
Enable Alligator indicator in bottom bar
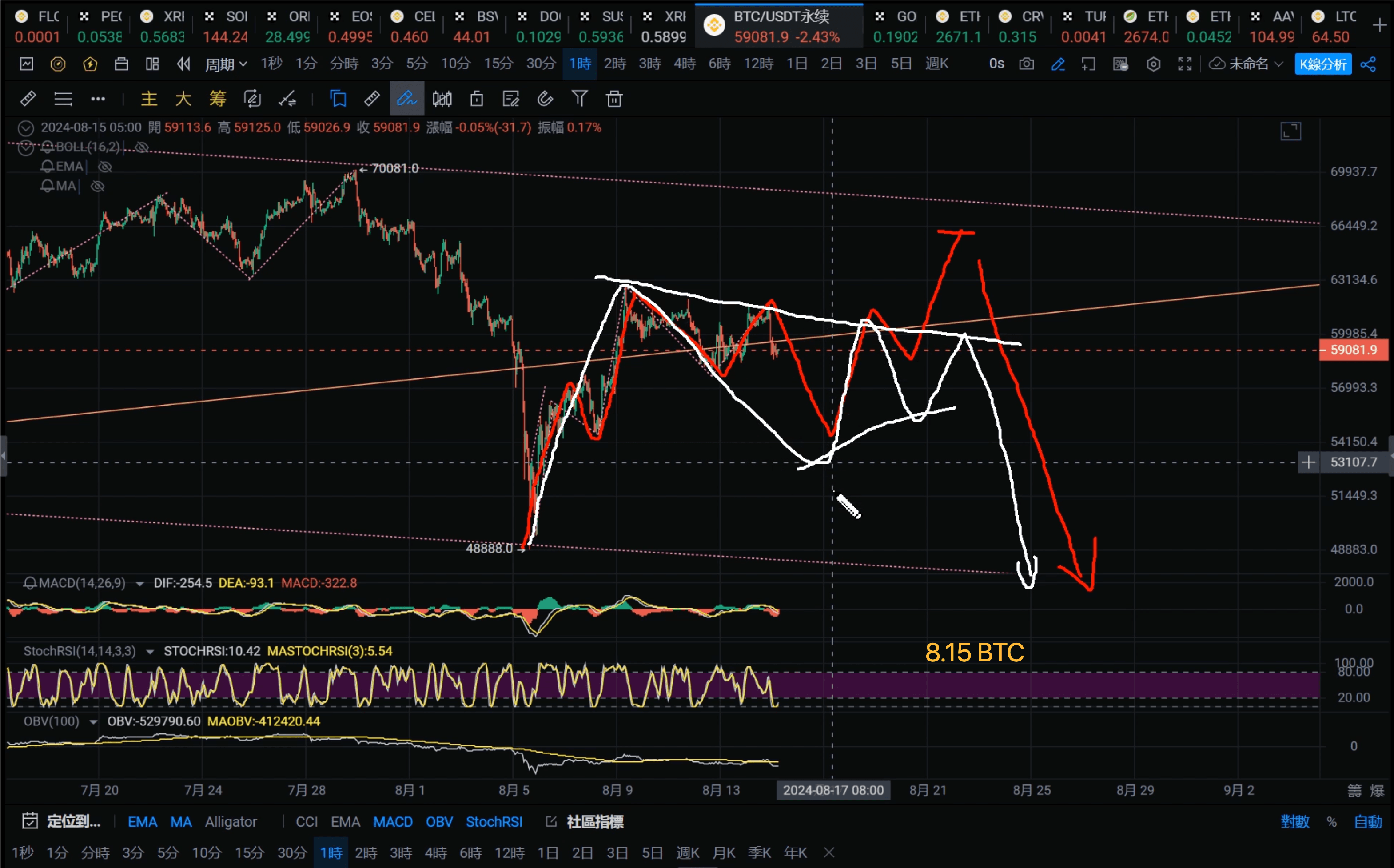[x=231, y=821]
